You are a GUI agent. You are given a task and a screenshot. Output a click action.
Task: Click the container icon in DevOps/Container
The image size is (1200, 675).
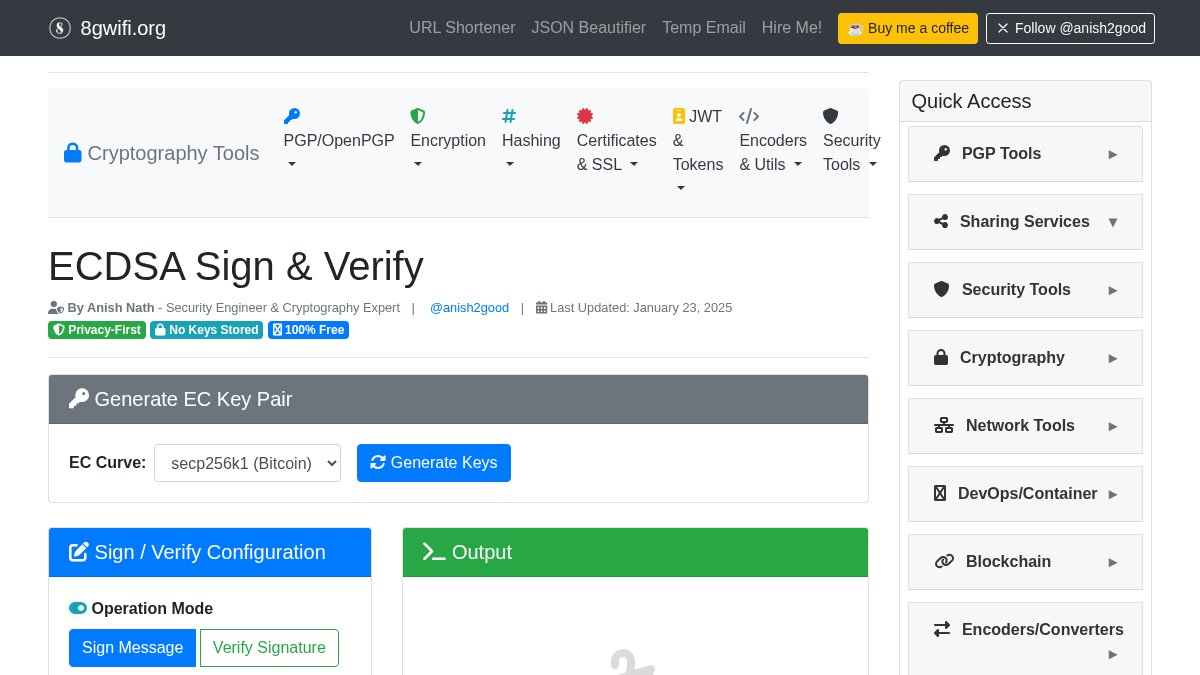click(x=940, y=493)
